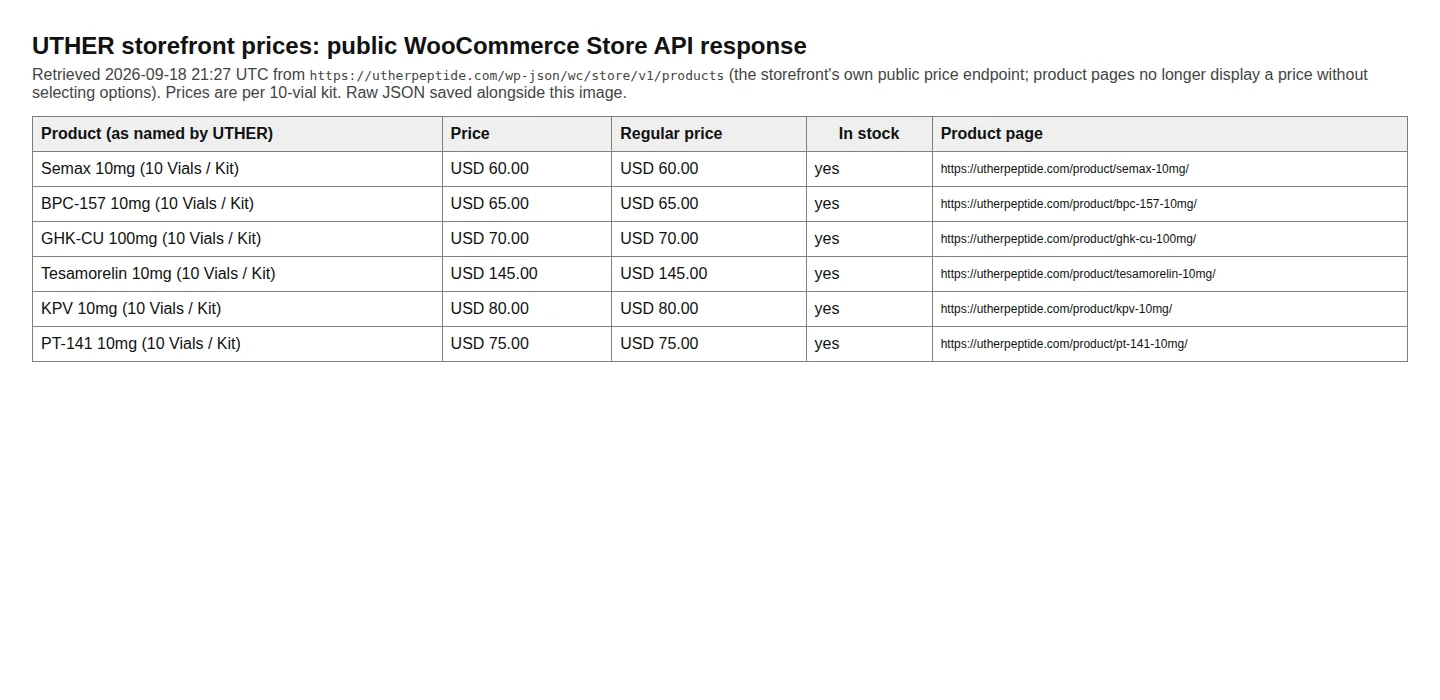Click the semax-10mg product page URL
The width and height of the screenshot is (1440, 700).
(x=1064, y=169)
